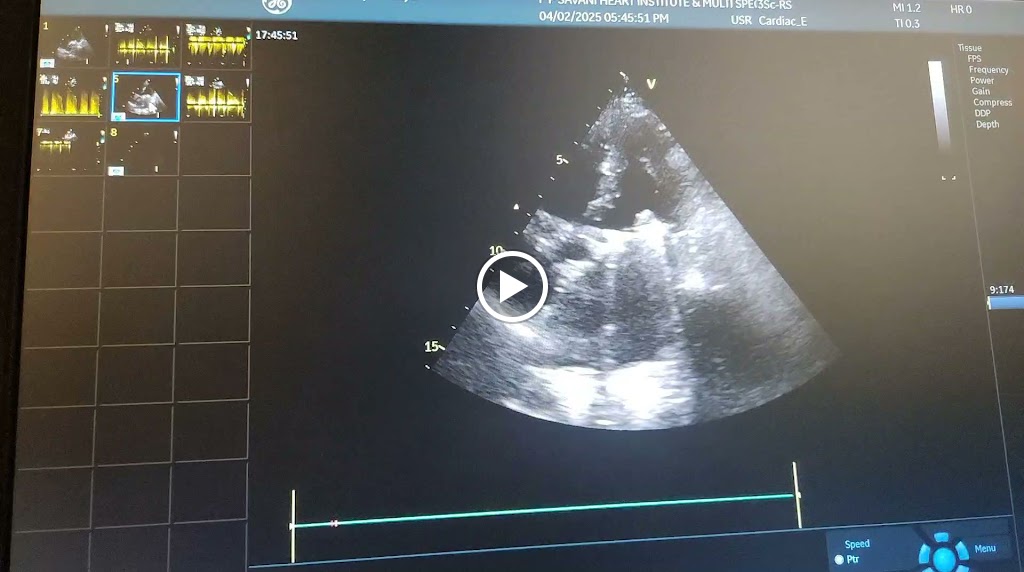1024x572 pixels.
Task: Click cine icon on thumbnail 8
Action: pyautogui.click(x=116, y=170)
